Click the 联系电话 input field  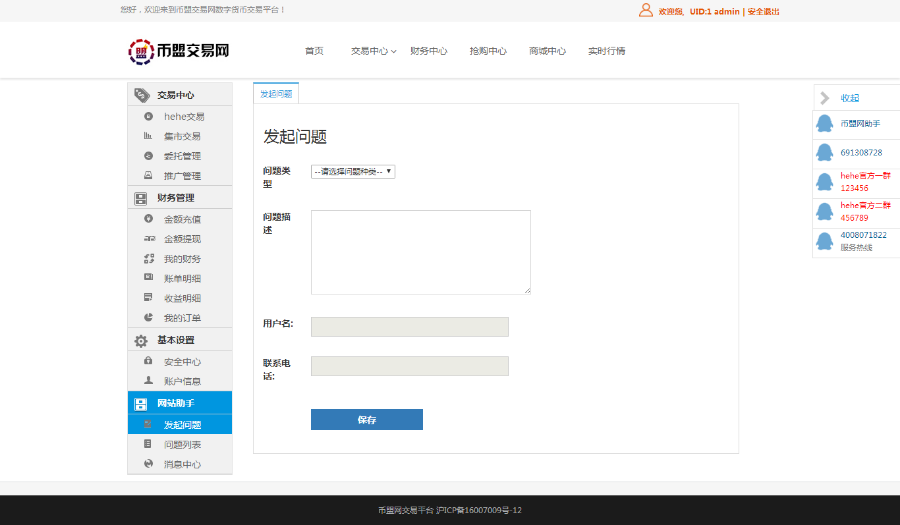point(410,366)
